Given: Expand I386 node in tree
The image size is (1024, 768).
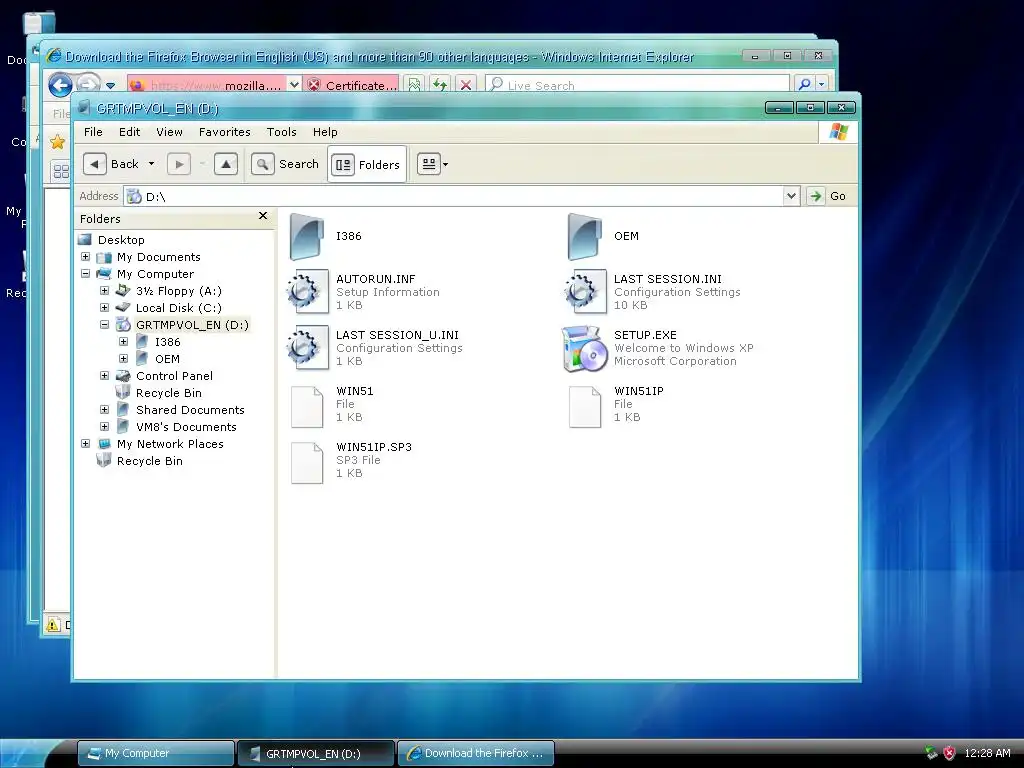Looking at the screenshot, I should pyautogui.click(x=123, y=342).
